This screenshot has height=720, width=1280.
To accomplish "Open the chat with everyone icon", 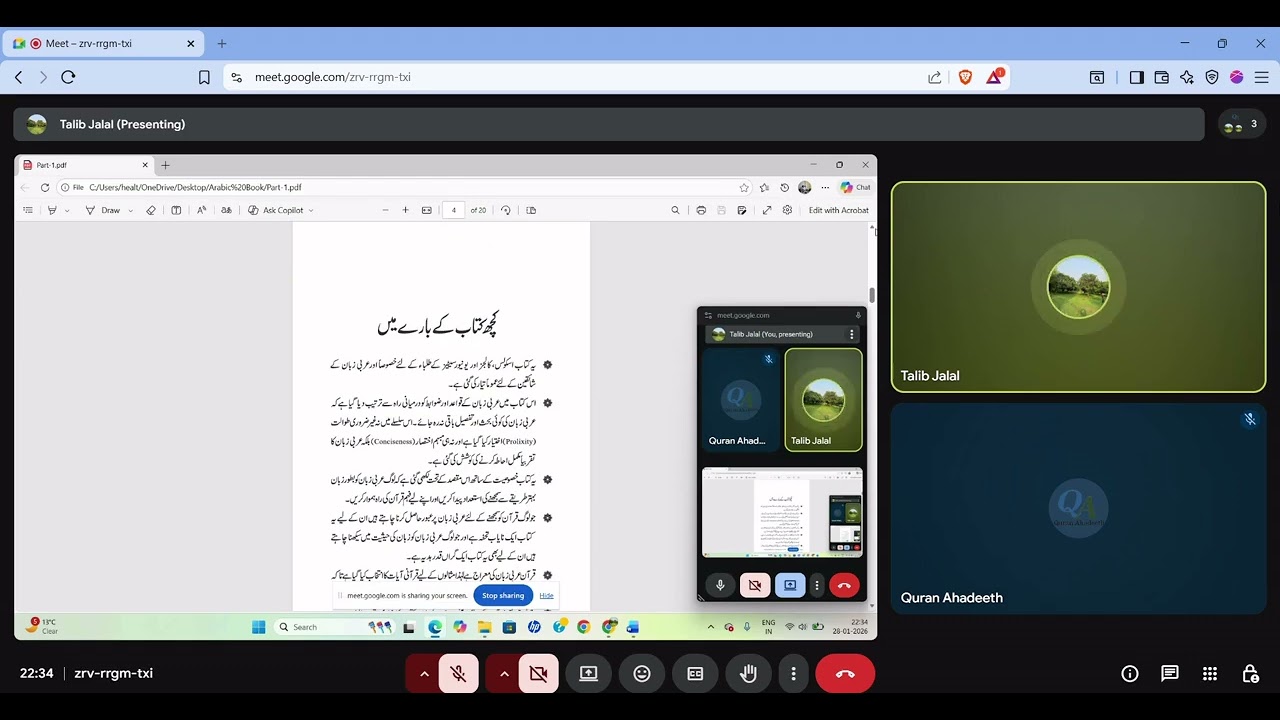I will (1170, 674).
